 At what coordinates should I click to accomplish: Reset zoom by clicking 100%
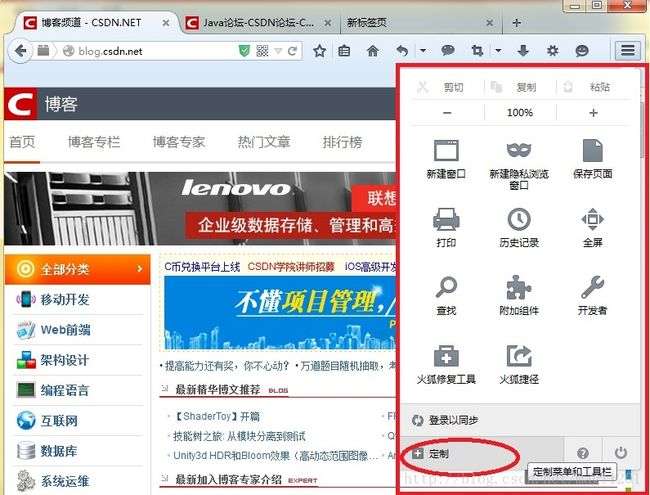[x=520, y=113]
